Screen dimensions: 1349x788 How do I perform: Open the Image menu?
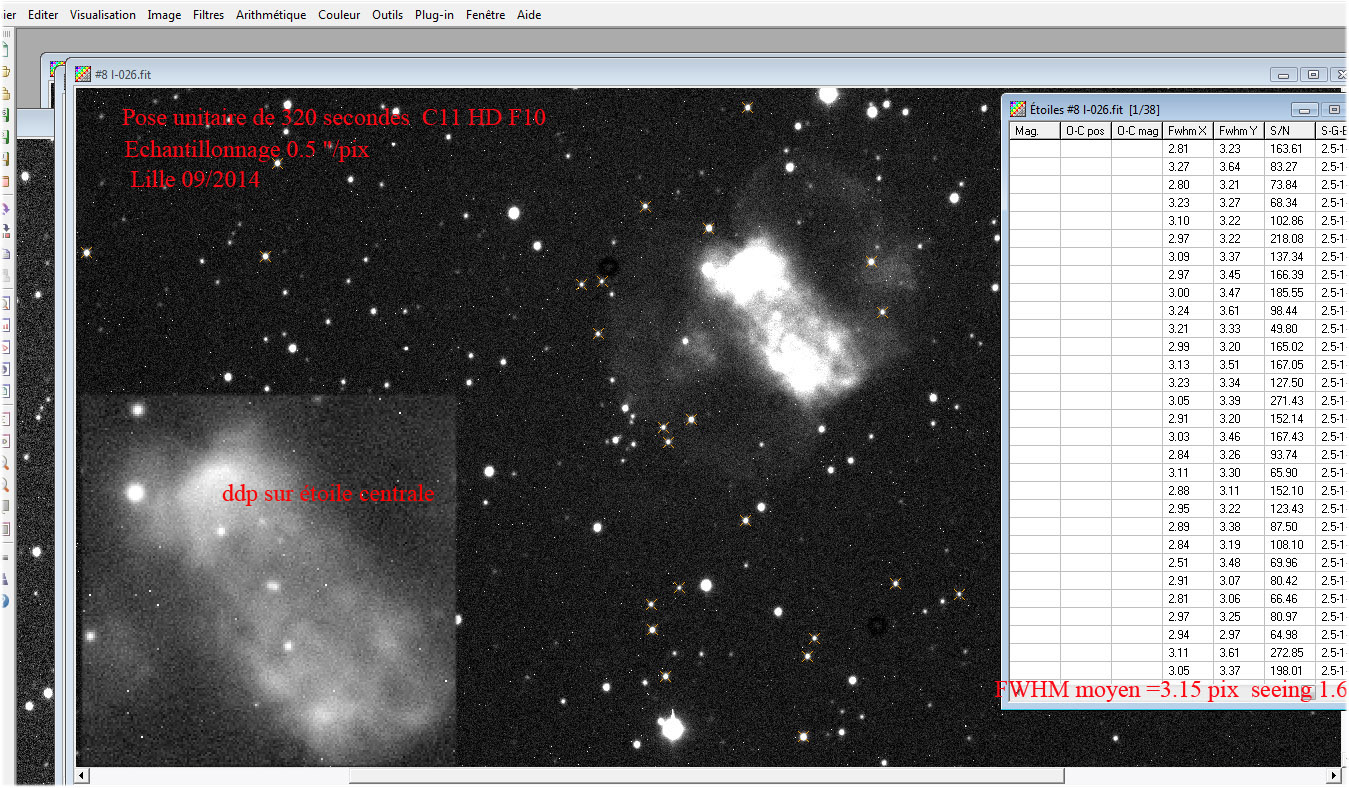tap(164, 15)
